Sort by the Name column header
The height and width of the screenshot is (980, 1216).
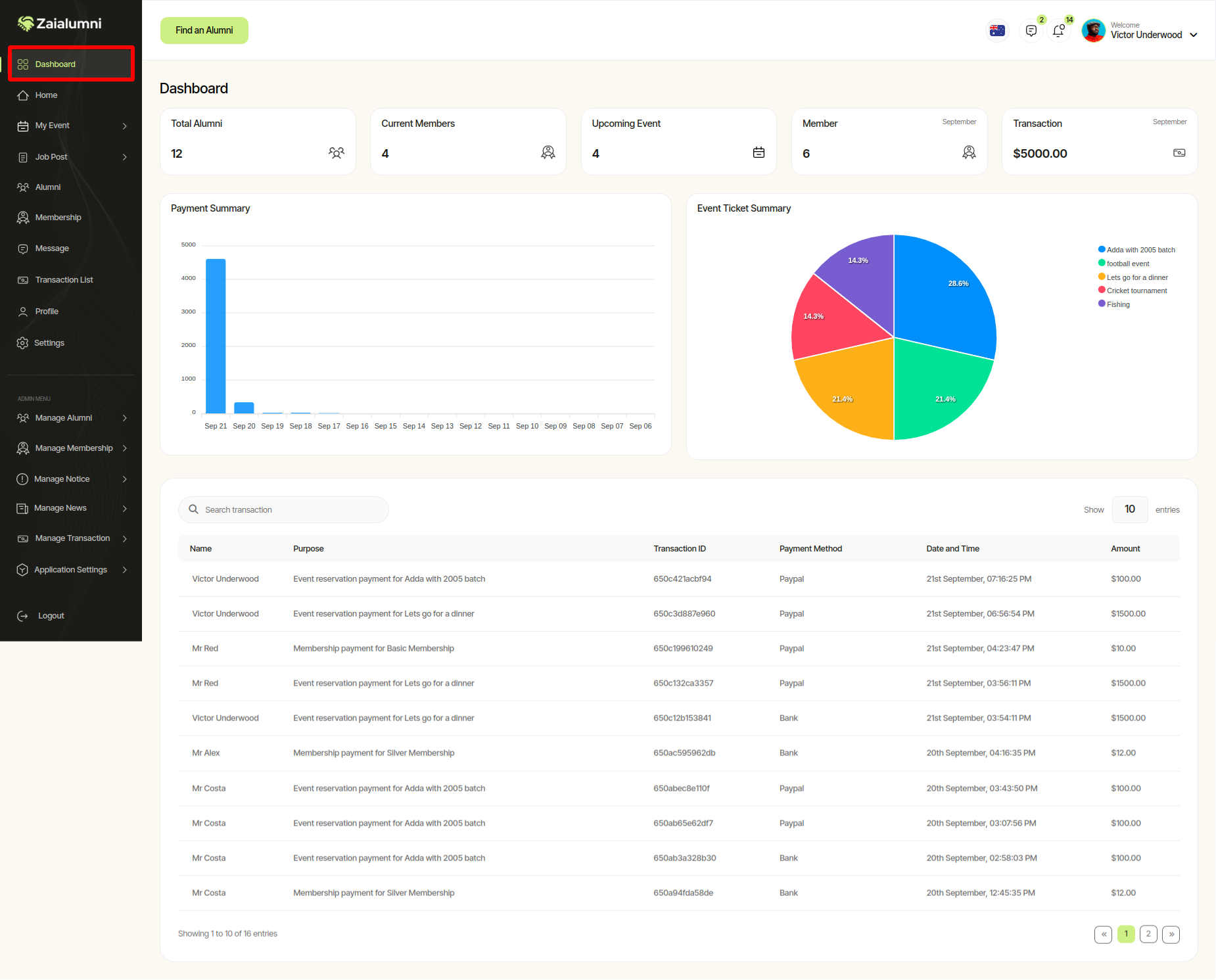click(x=201, y=549)
